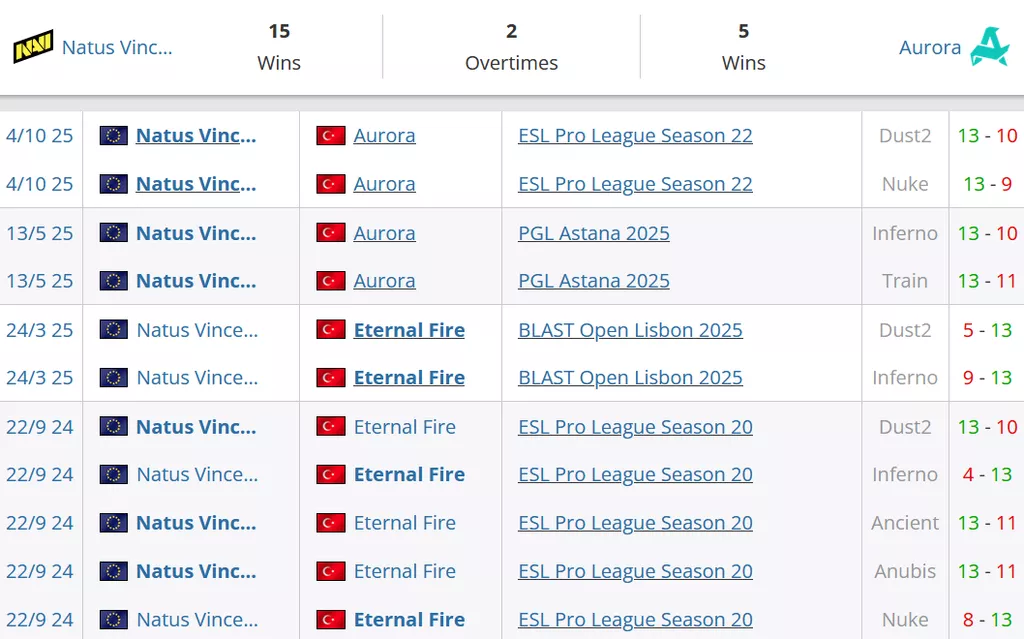Select Natus Vincere in the 8 - 13 Nuke row
This screenshot has height=639, width=1024.
click(x=197, y=620)
